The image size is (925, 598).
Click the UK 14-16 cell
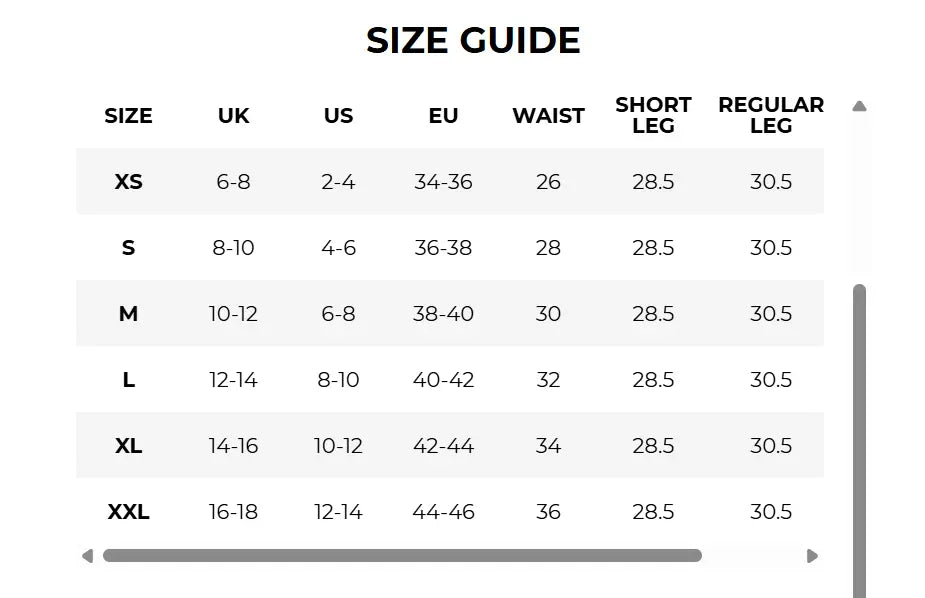tap(234, 446)
